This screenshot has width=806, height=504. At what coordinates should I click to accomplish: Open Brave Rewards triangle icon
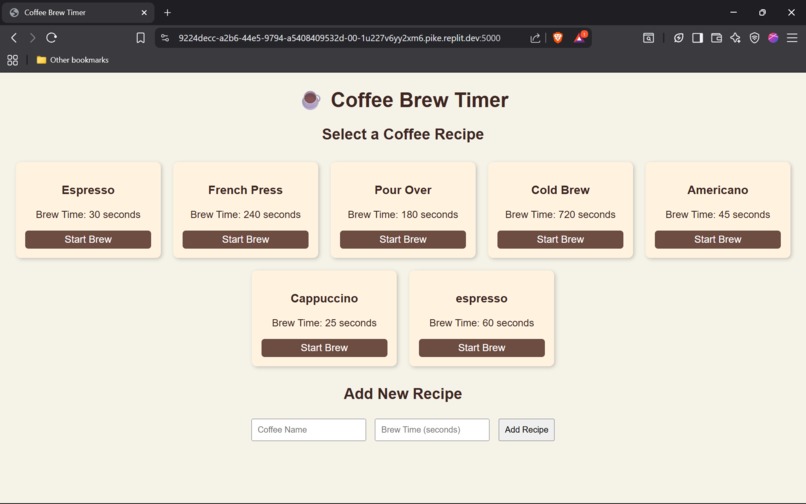pos(580,37)
